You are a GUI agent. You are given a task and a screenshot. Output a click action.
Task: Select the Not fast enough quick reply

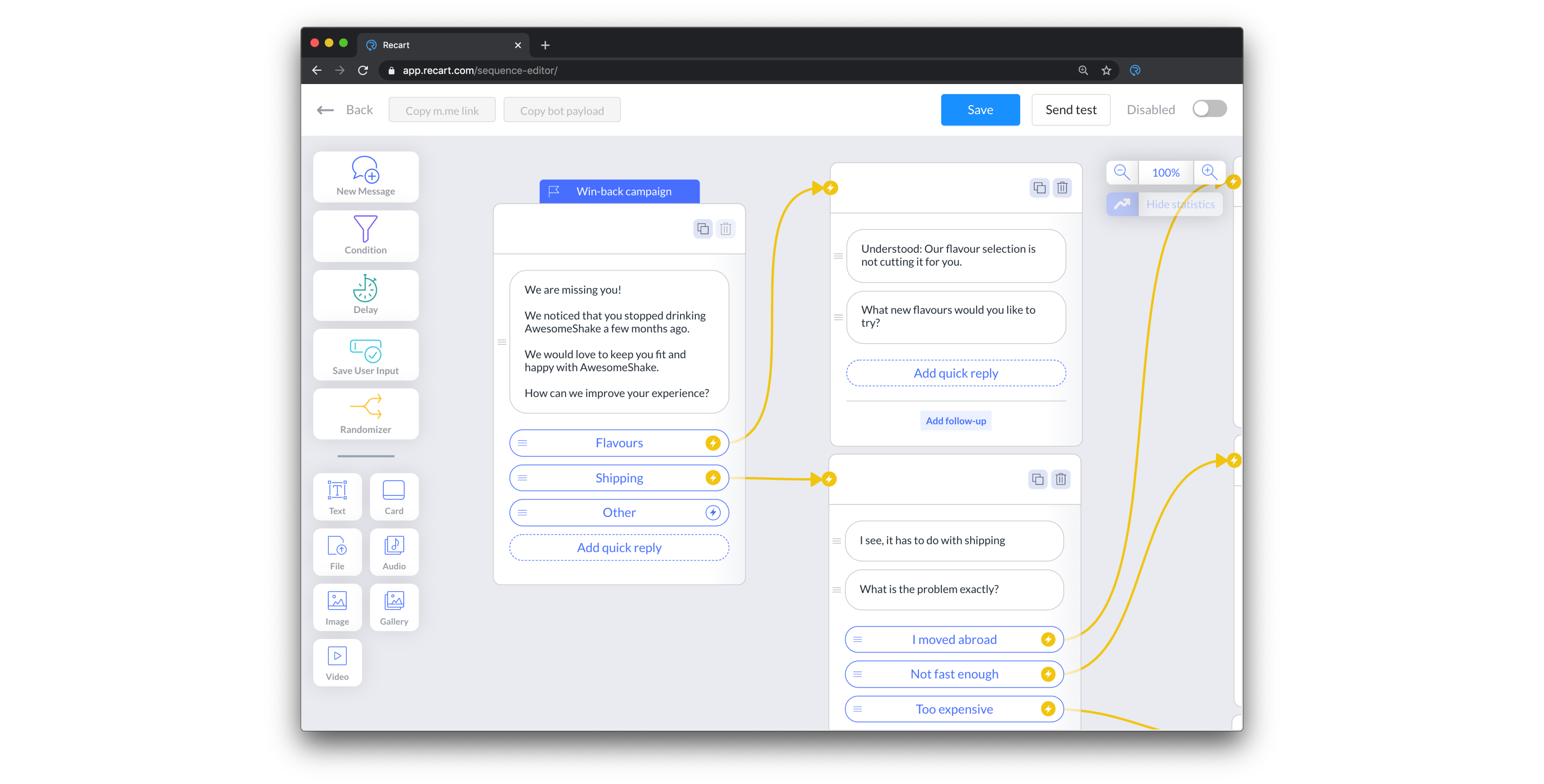[x=954, y=674]
